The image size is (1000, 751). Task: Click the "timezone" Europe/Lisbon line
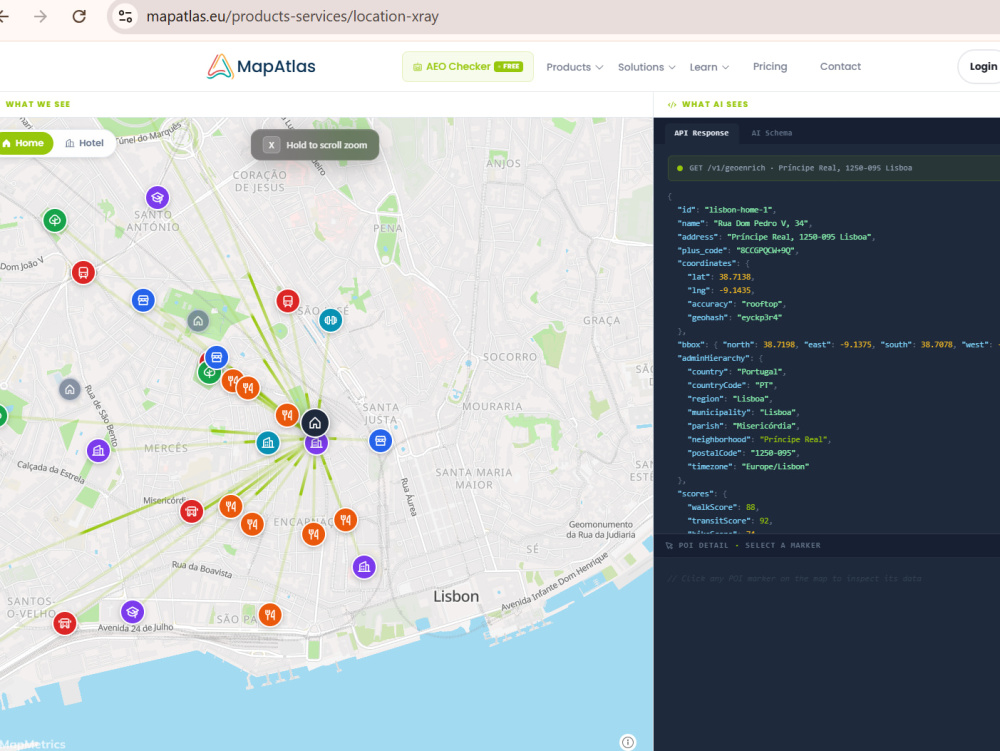749,467
